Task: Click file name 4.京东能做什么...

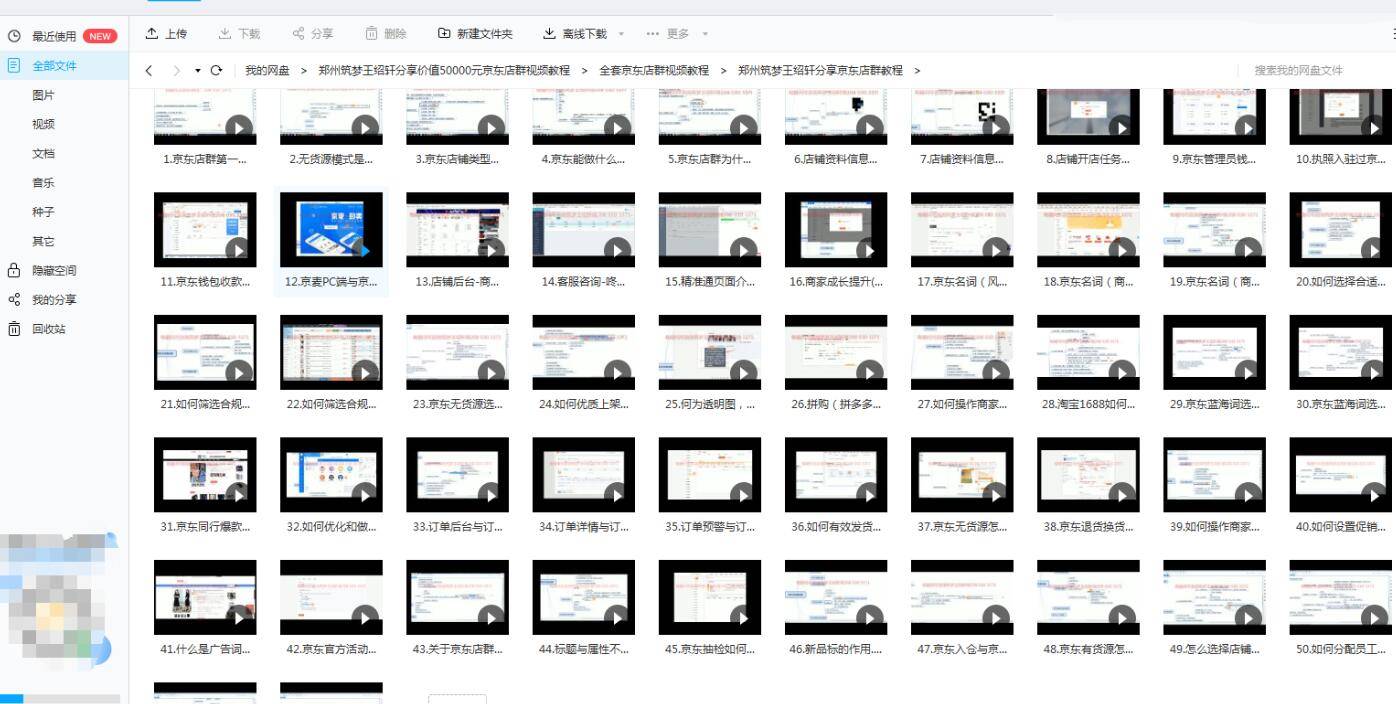Action: 583,159
